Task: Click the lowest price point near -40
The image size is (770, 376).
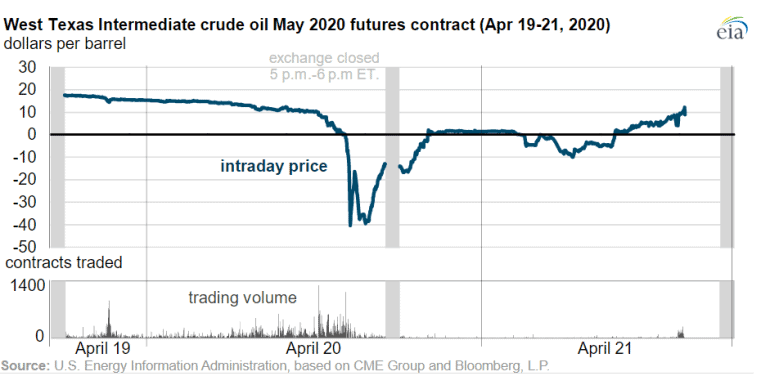Action: (x=350, y=225)
